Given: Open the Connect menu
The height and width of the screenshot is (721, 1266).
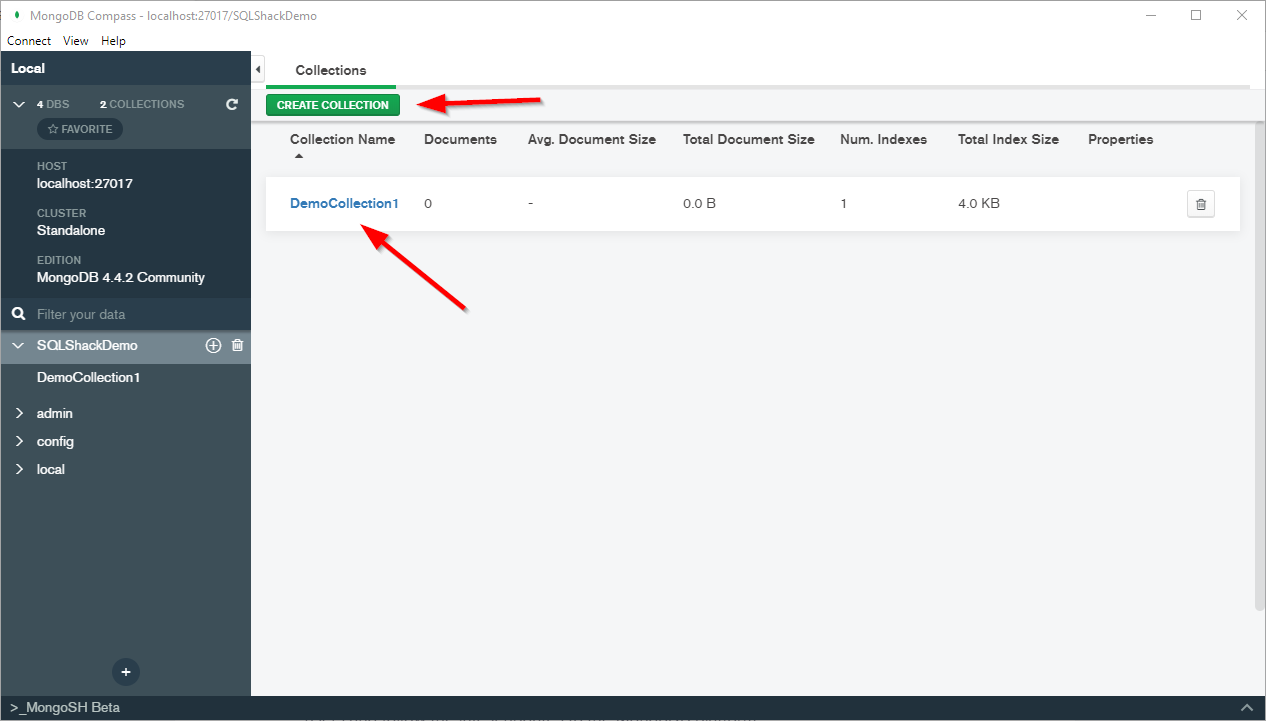Looking at the screenshot, I should pos(29,41).
